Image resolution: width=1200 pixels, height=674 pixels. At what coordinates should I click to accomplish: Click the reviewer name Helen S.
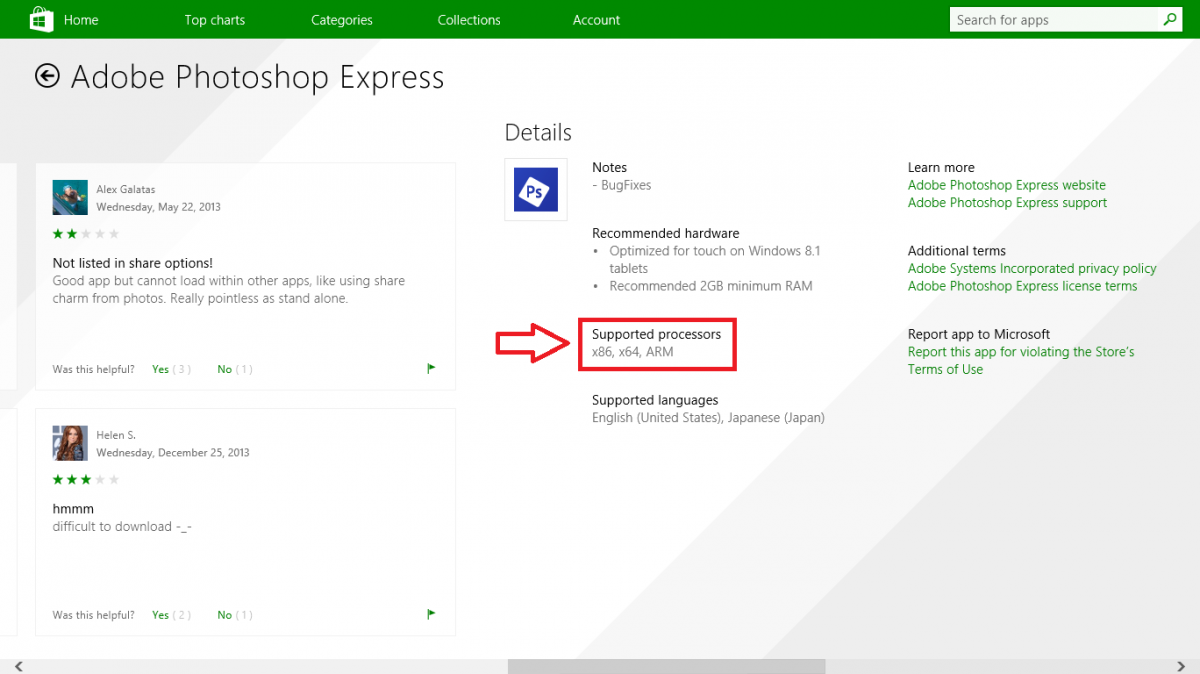coord(116,435)
